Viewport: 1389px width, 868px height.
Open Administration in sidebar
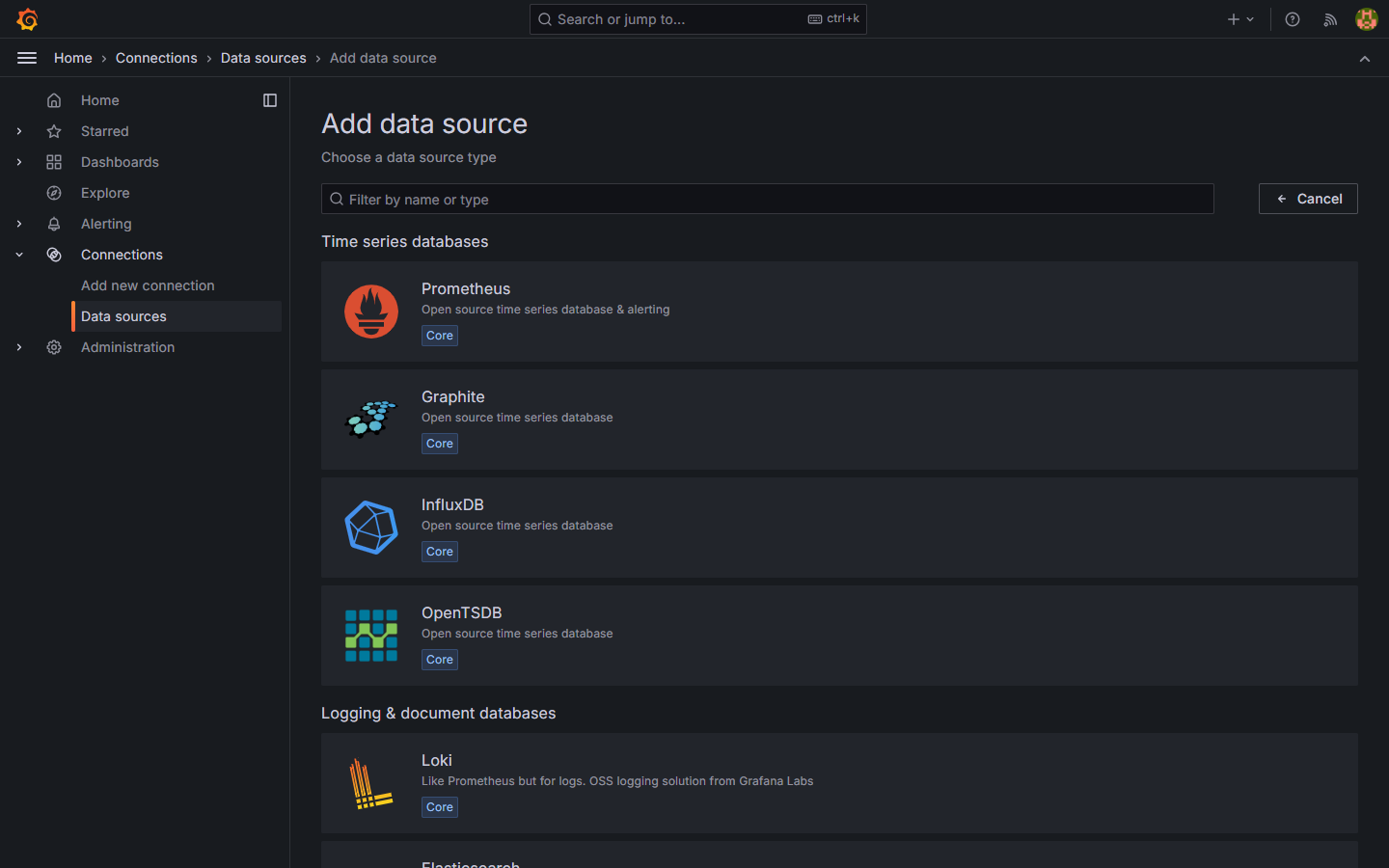click(127, 347)
